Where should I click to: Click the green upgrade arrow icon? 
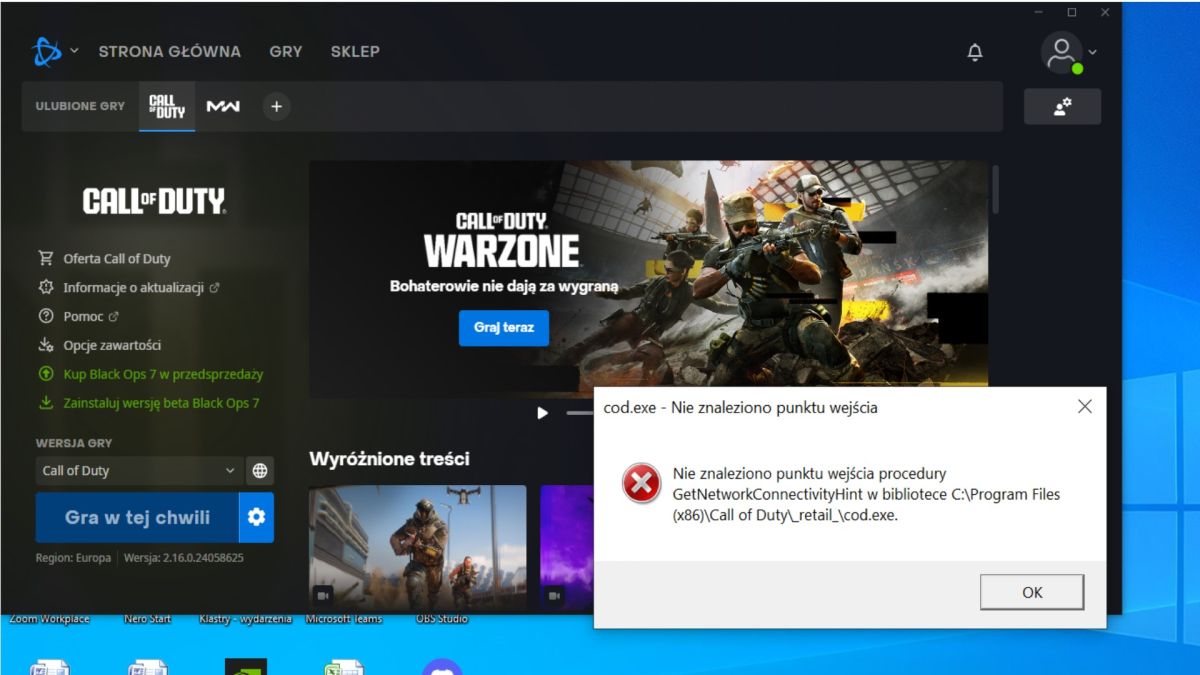click(x=46, y=374)
